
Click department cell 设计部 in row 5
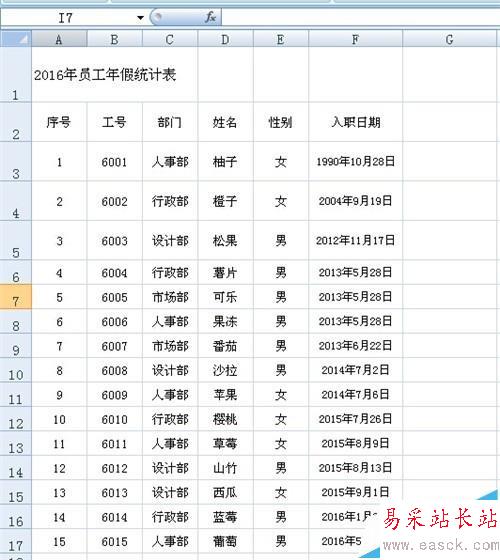pyautogui.click(x=170, y=240)
